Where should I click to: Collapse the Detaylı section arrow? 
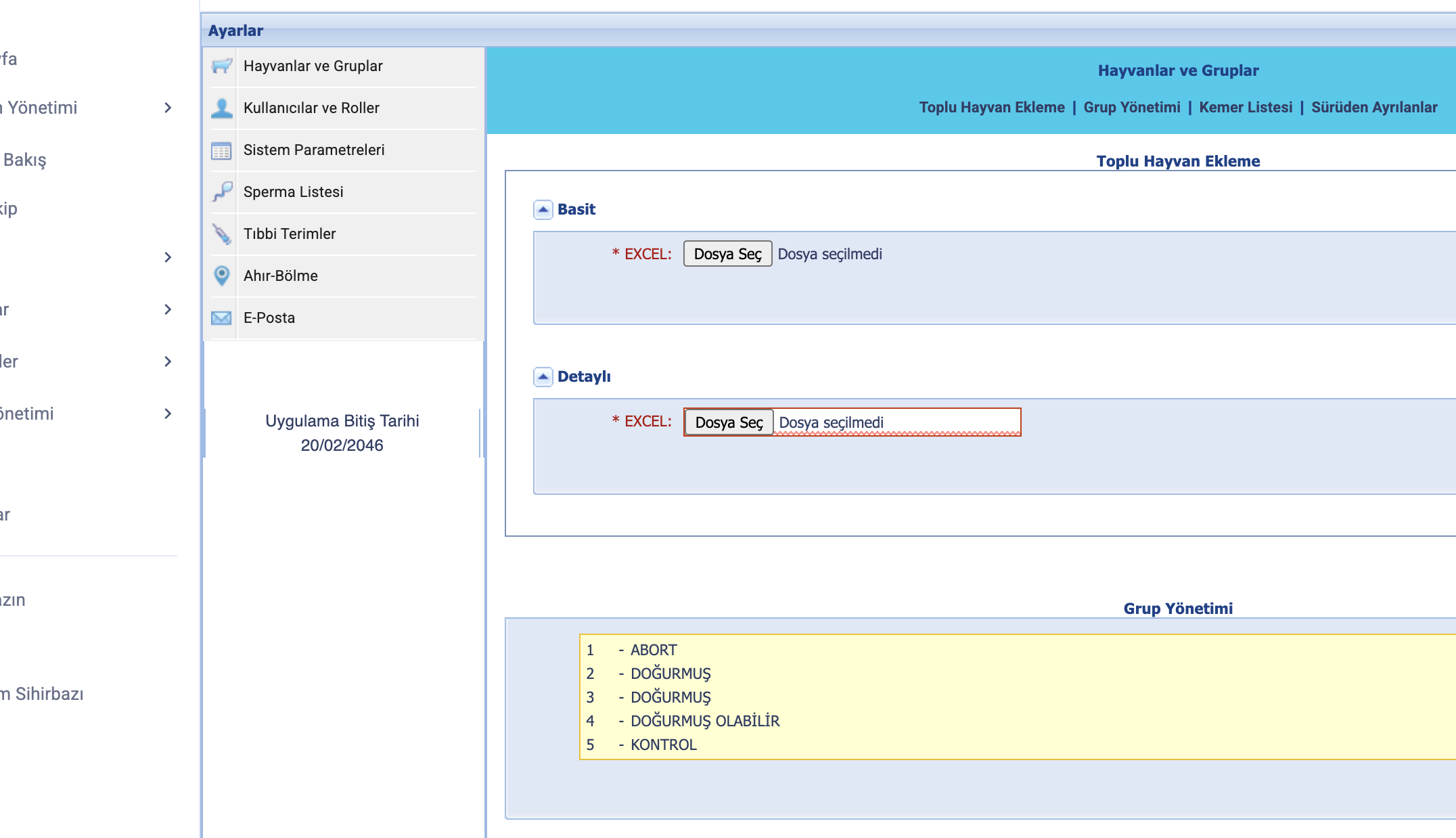tap(543, 377)
